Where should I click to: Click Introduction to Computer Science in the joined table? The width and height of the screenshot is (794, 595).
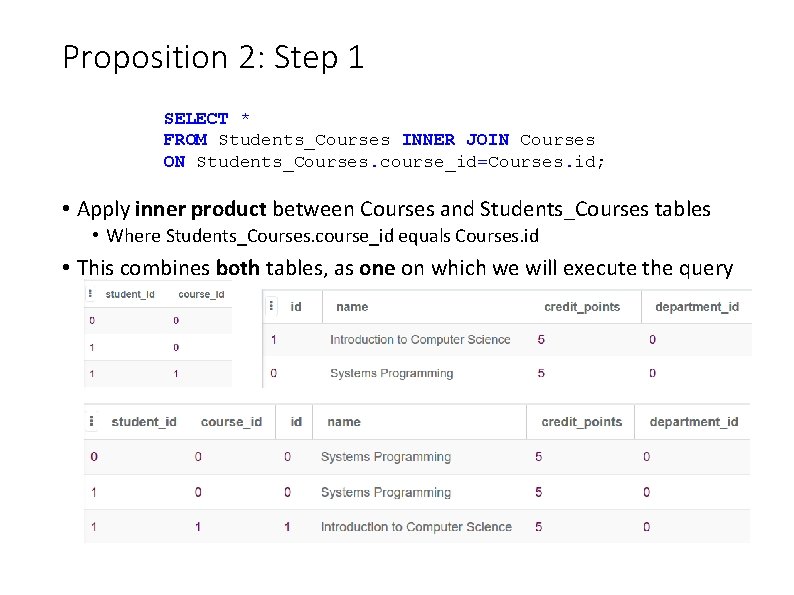pos(416,527)
